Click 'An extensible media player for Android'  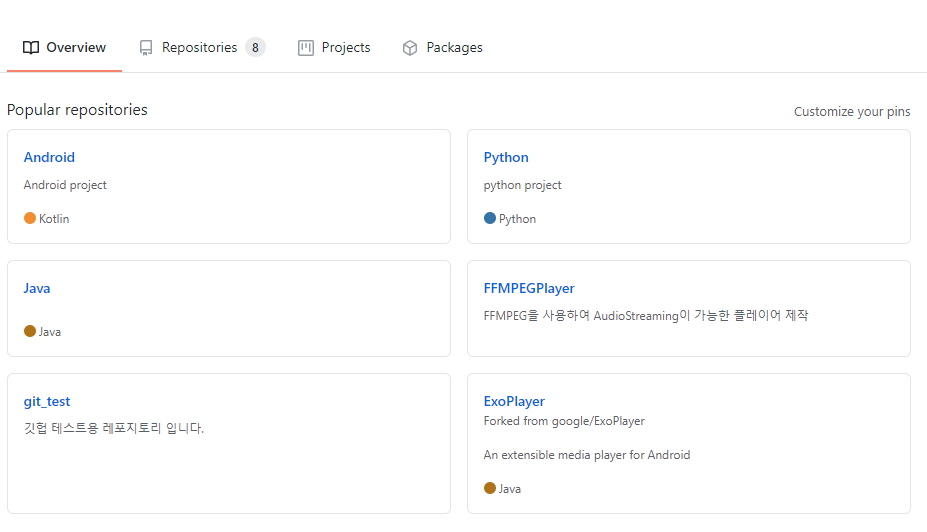pos(586,455)
